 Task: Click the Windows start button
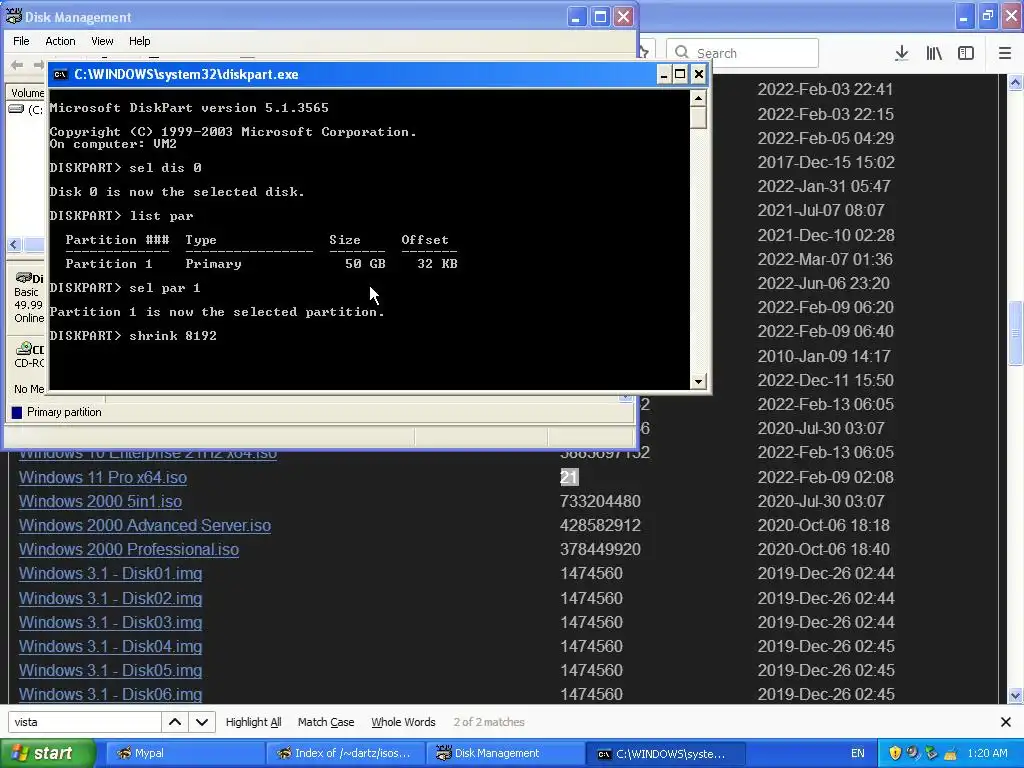pos(47,754)
